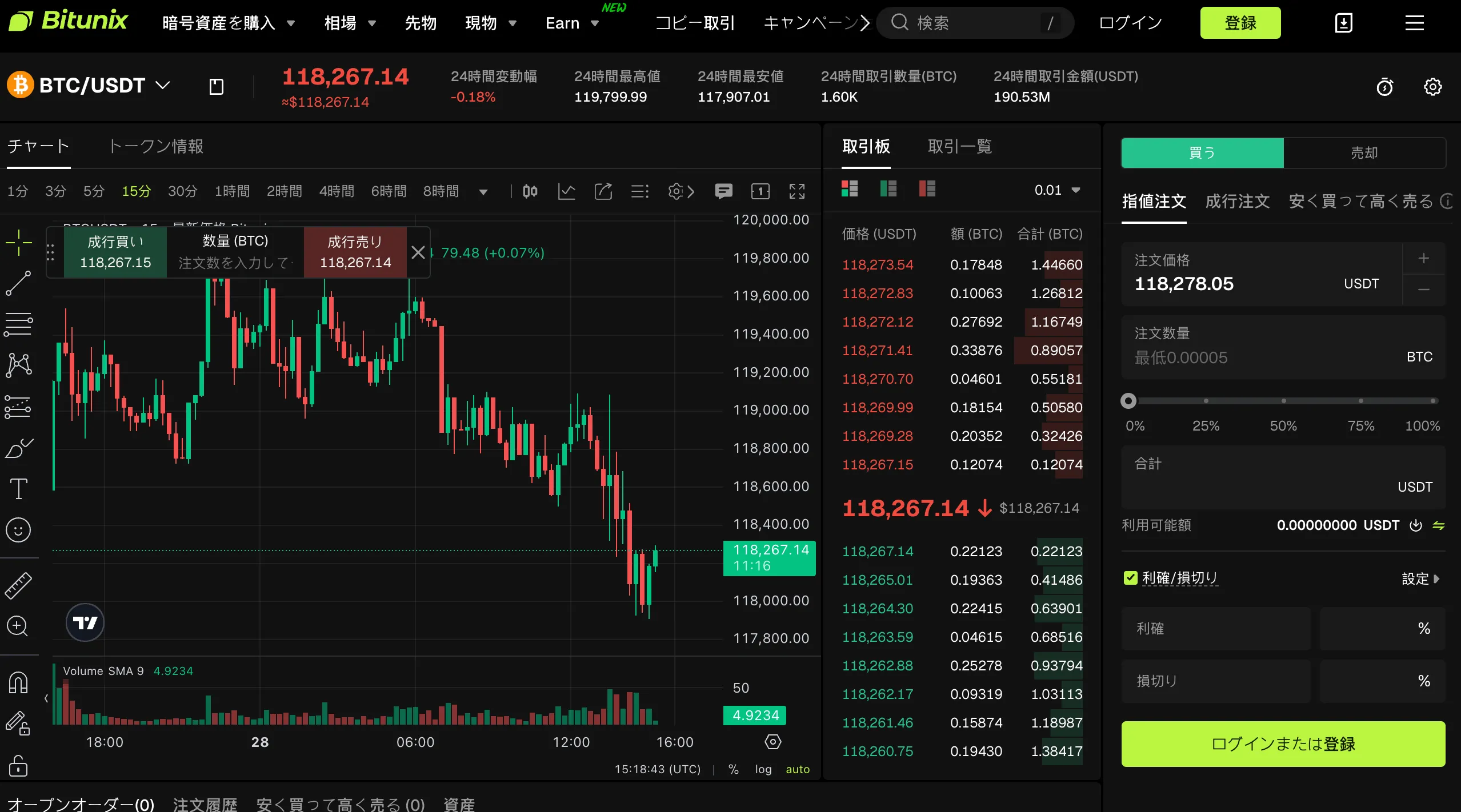Select the brush drawing tool
Image resolution: width=1461 pixels, height=812 pixels.
pyautogui.click(x=18, y=448)
